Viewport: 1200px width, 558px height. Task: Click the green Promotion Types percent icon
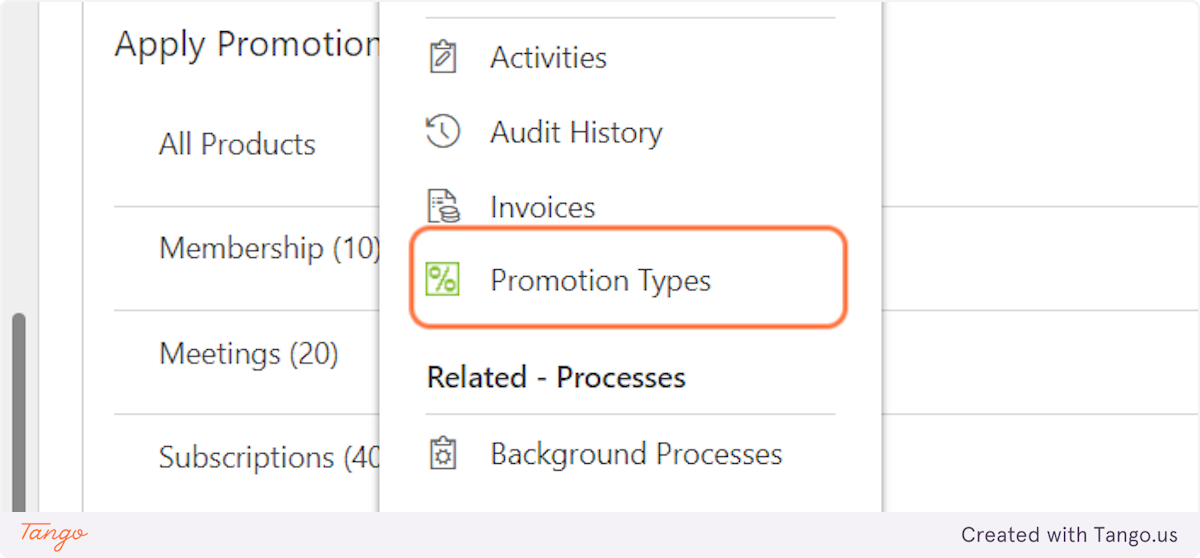(x=442, y=280)
